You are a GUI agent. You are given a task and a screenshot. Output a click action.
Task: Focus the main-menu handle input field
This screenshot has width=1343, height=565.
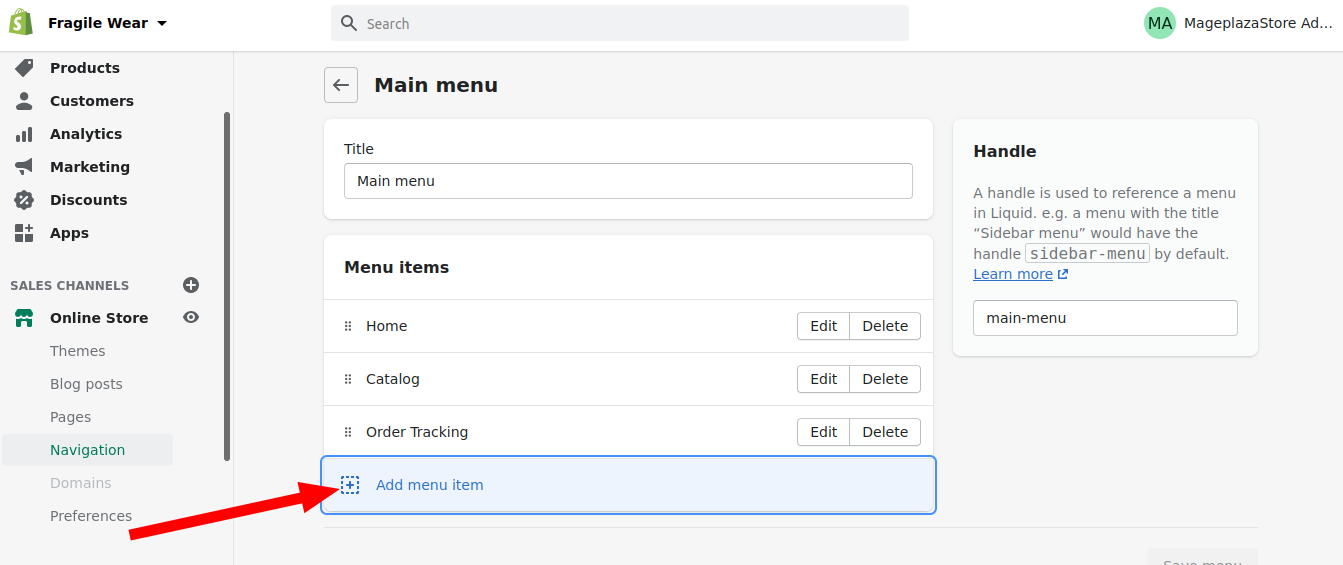click(x=1105, y=318)
